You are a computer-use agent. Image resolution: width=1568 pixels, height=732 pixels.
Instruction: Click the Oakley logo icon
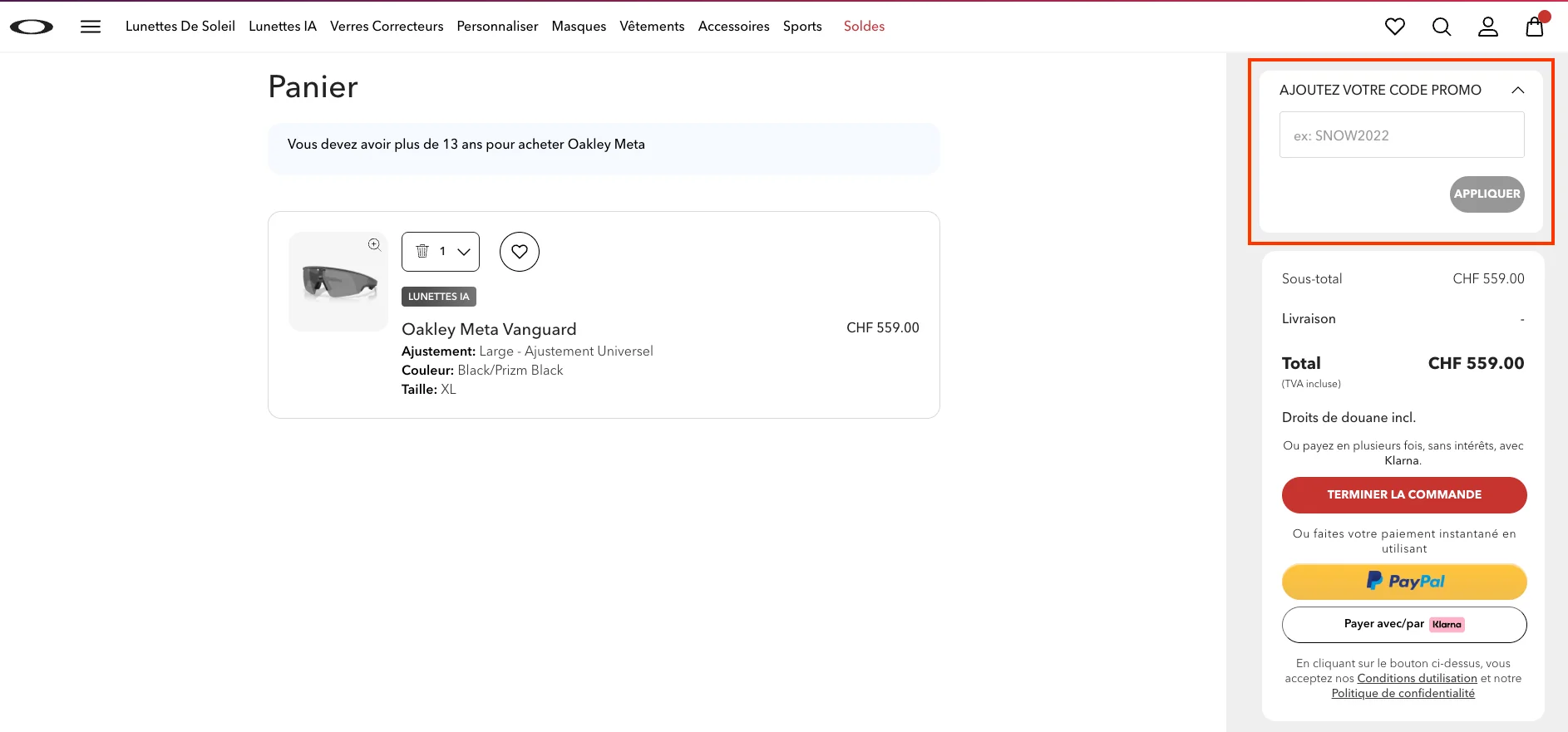click(32, 27)
